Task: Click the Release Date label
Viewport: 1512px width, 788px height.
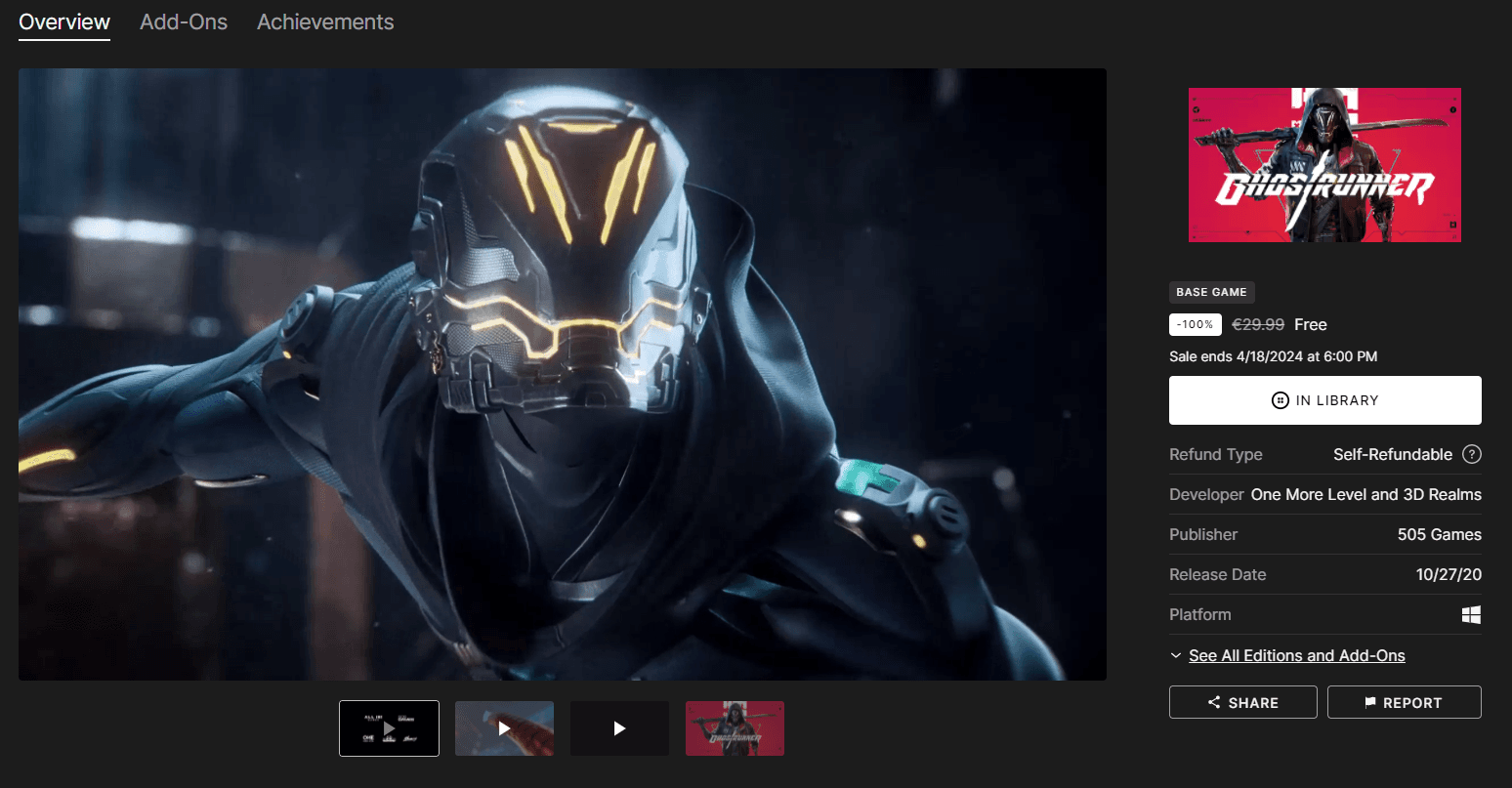Action: pyautogui.click(x=1218, y=574)
